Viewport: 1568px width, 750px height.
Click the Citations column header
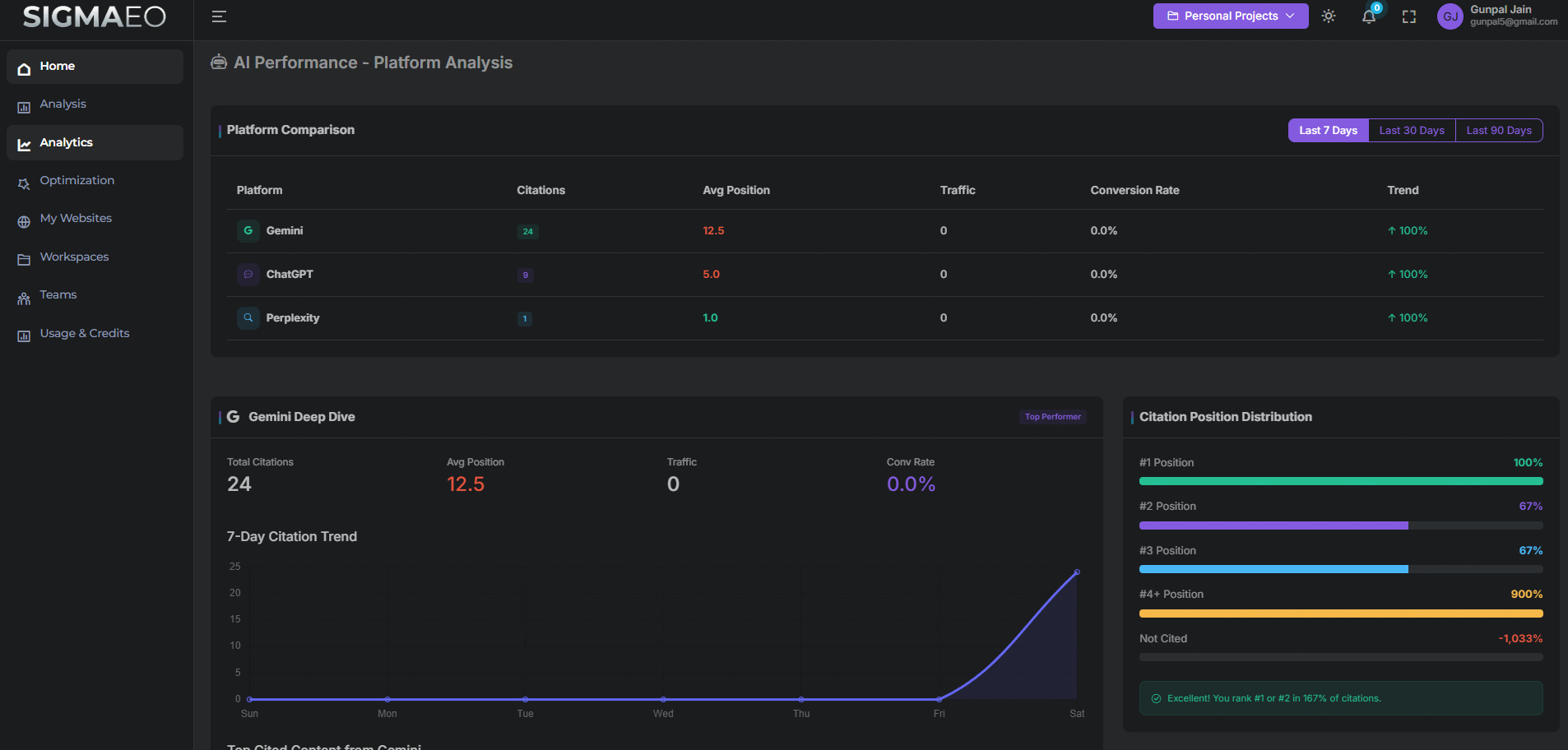pos(540,191)
